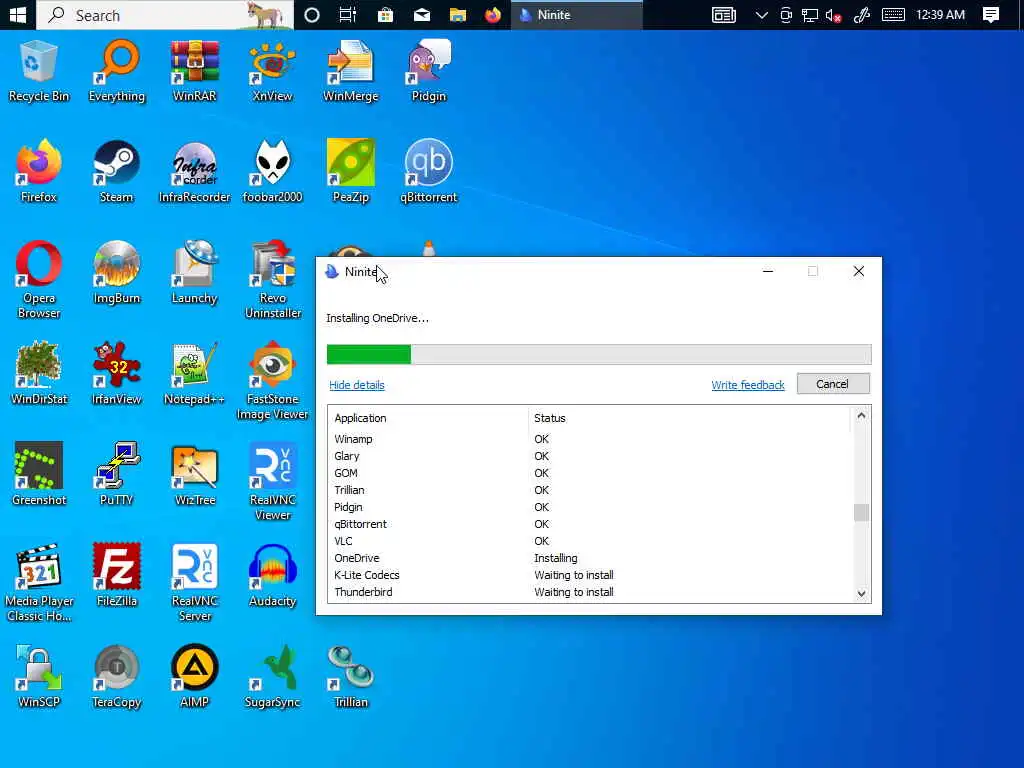Select the RealVNC Viewer shortcut
Image resolution: width=1024 pixels, height=768 pixels.
[272, 482]
